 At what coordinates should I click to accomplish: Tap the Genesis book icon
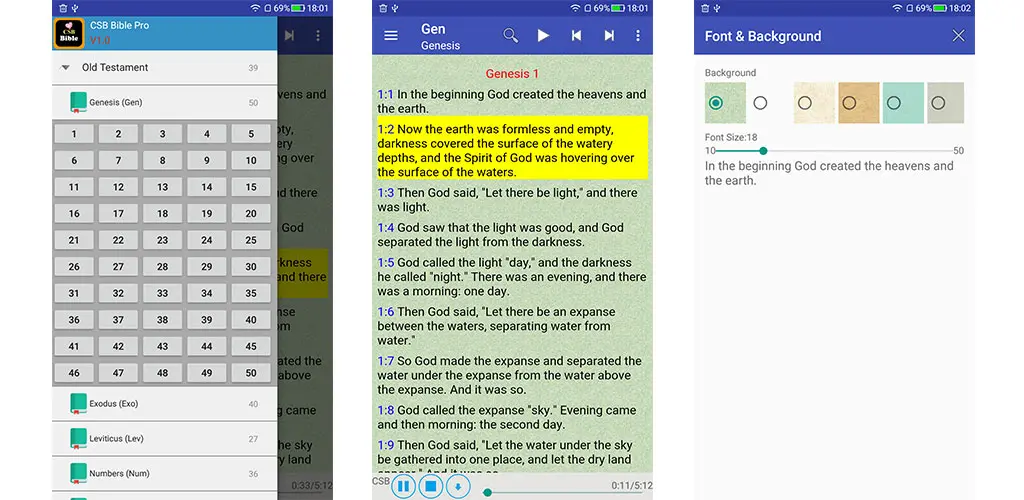coord(78,102)
